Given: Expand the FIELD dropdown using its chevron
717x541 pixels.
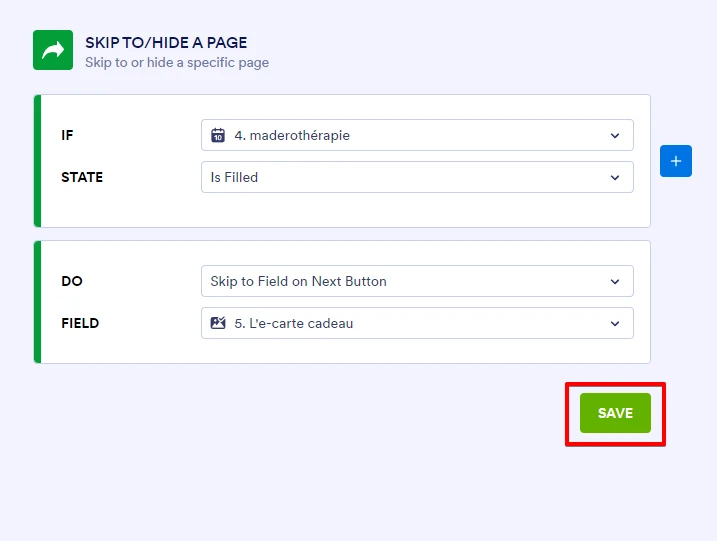Looking at the screenshot, I should (615, 324).
